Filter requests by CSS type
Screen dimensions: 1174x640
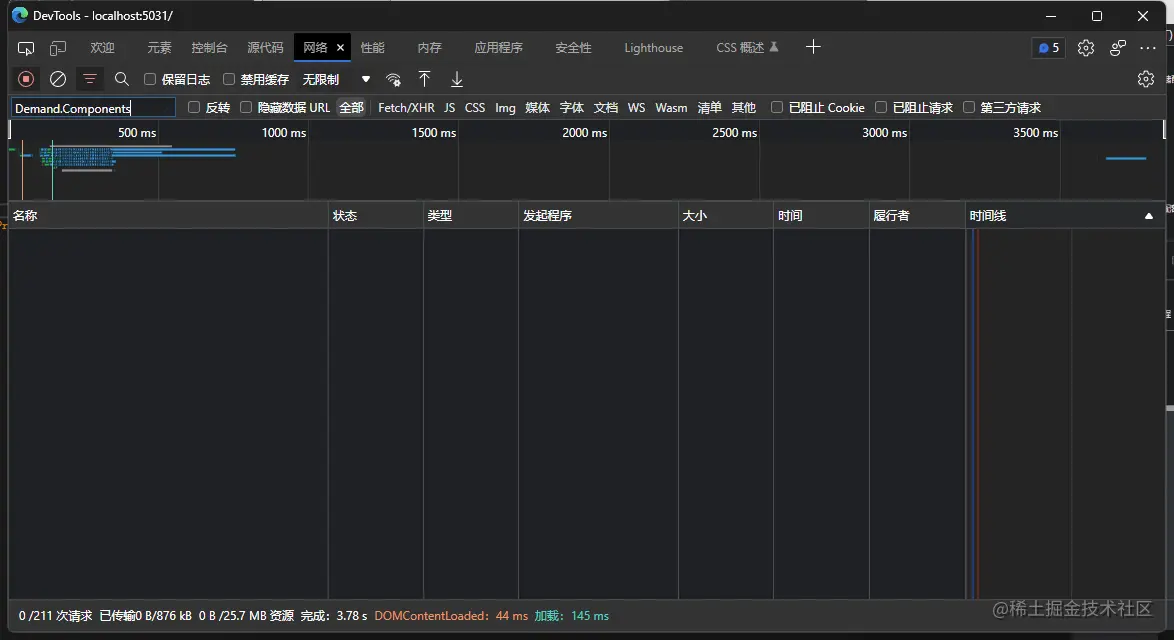coord(475,108)
